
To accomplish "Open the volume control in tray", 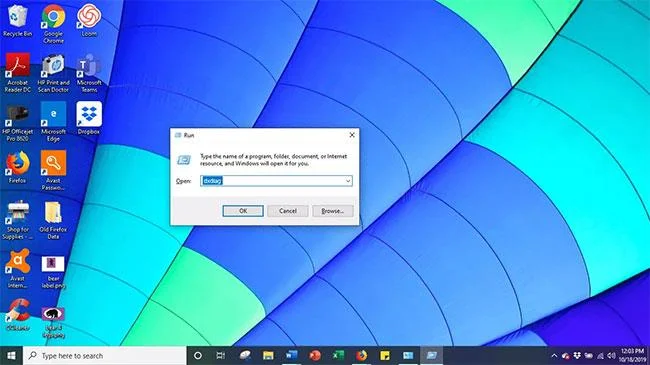I will tap(611, 356).
